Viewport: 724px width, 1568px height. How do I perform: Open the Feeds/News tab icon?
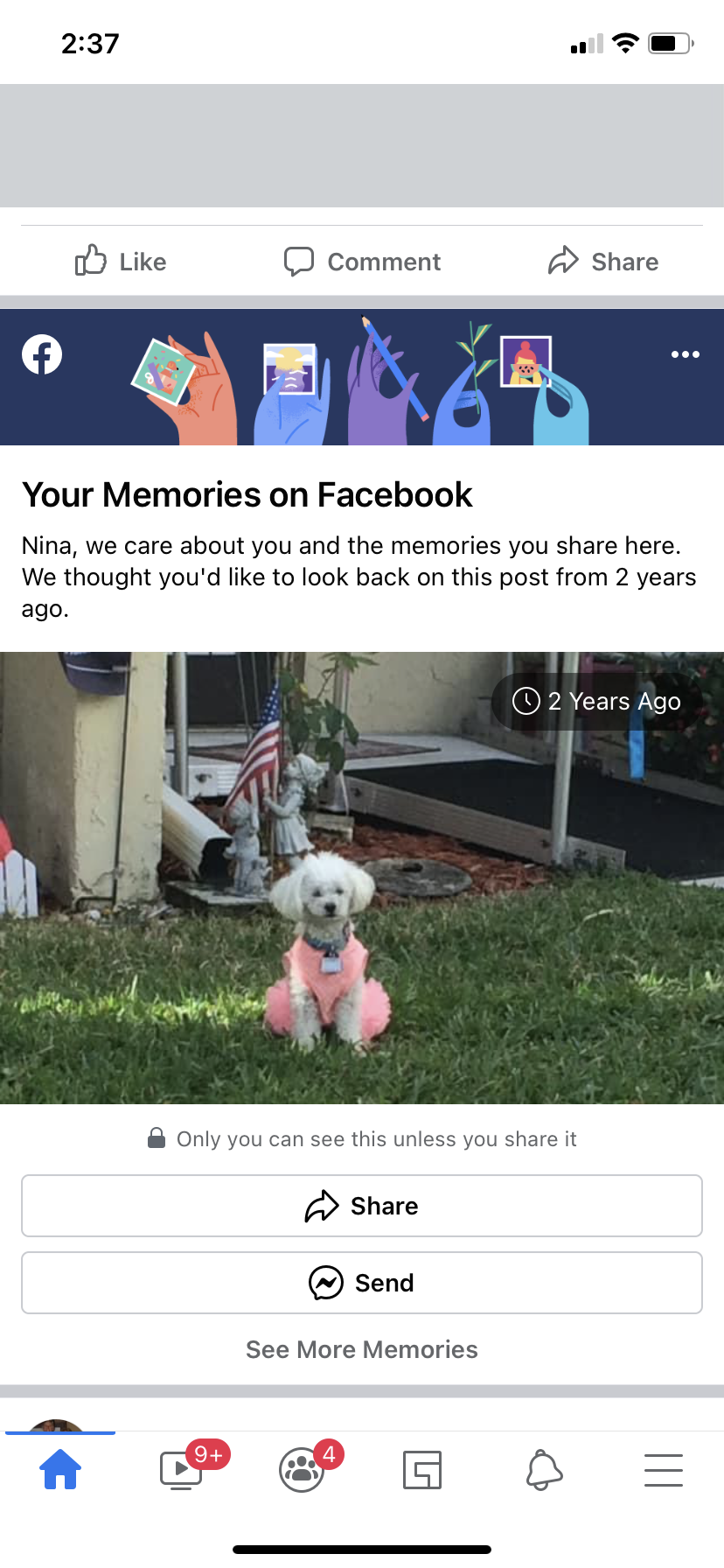(x=422, y=1470)
